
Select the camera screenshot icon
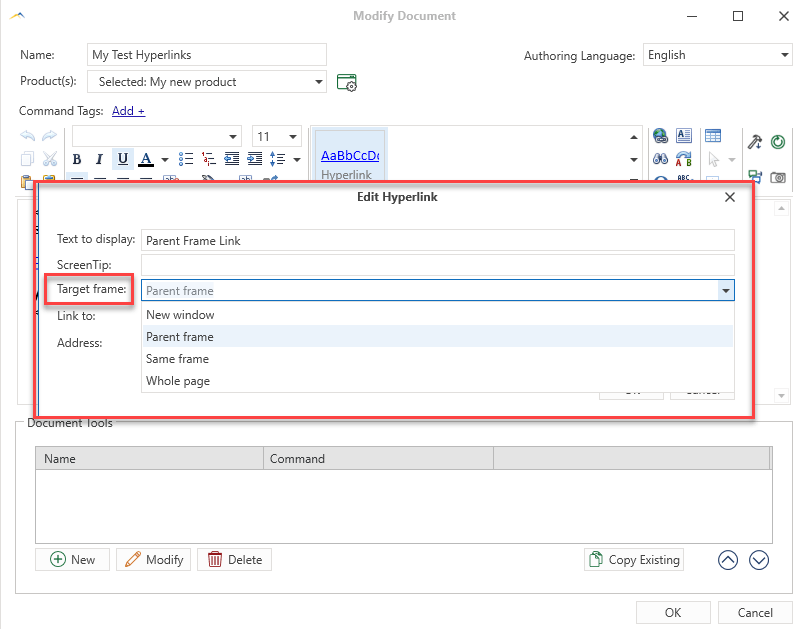click(x=778, y=177)
